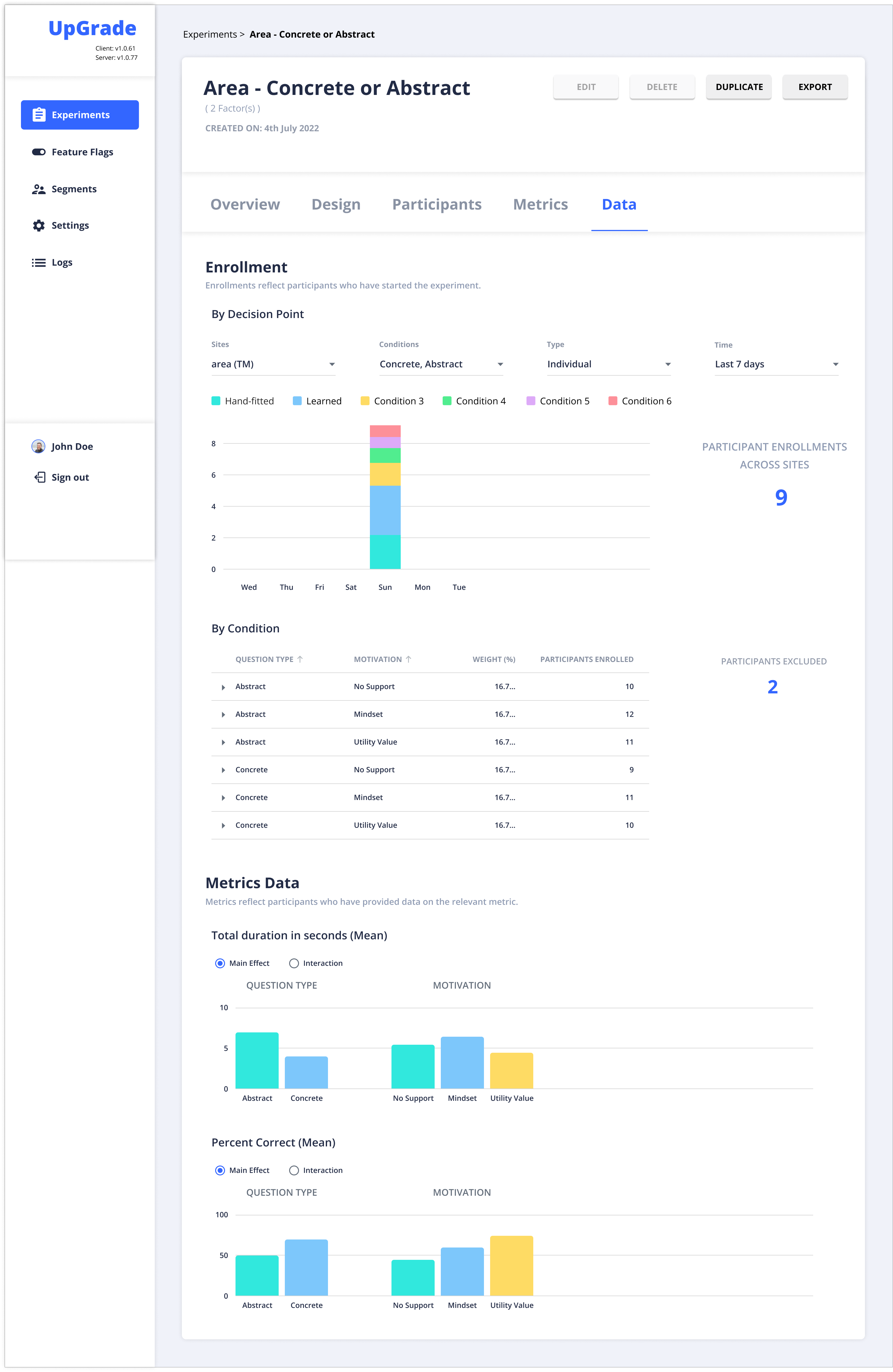Screen dimensions: 893x1372
Task: Click the EXPORT button
Action: (815, 87)
